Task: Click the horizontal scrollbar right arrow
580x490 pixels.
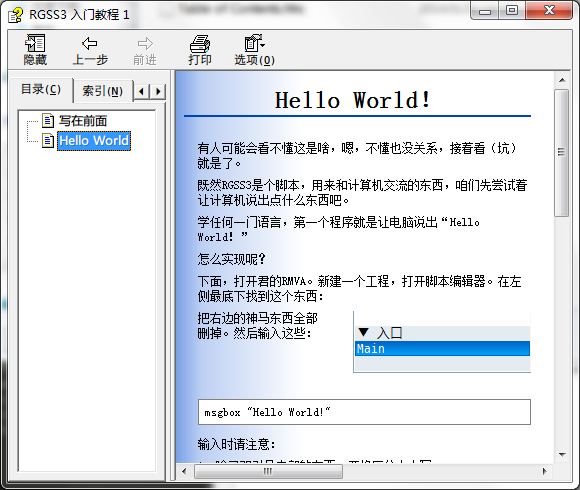Action: (544, 471)
